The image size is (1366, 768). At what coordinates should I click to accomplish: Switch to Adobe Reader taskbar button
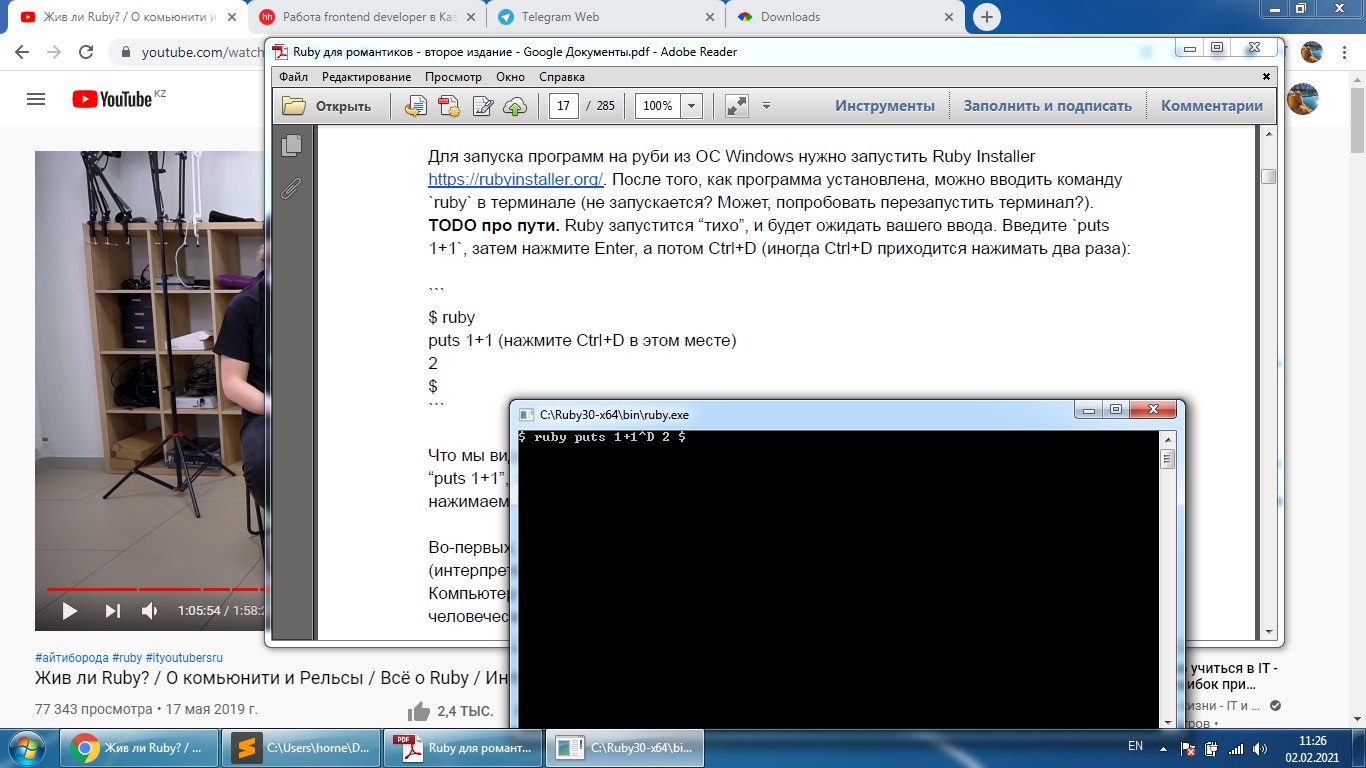click(x=463, y=747)
